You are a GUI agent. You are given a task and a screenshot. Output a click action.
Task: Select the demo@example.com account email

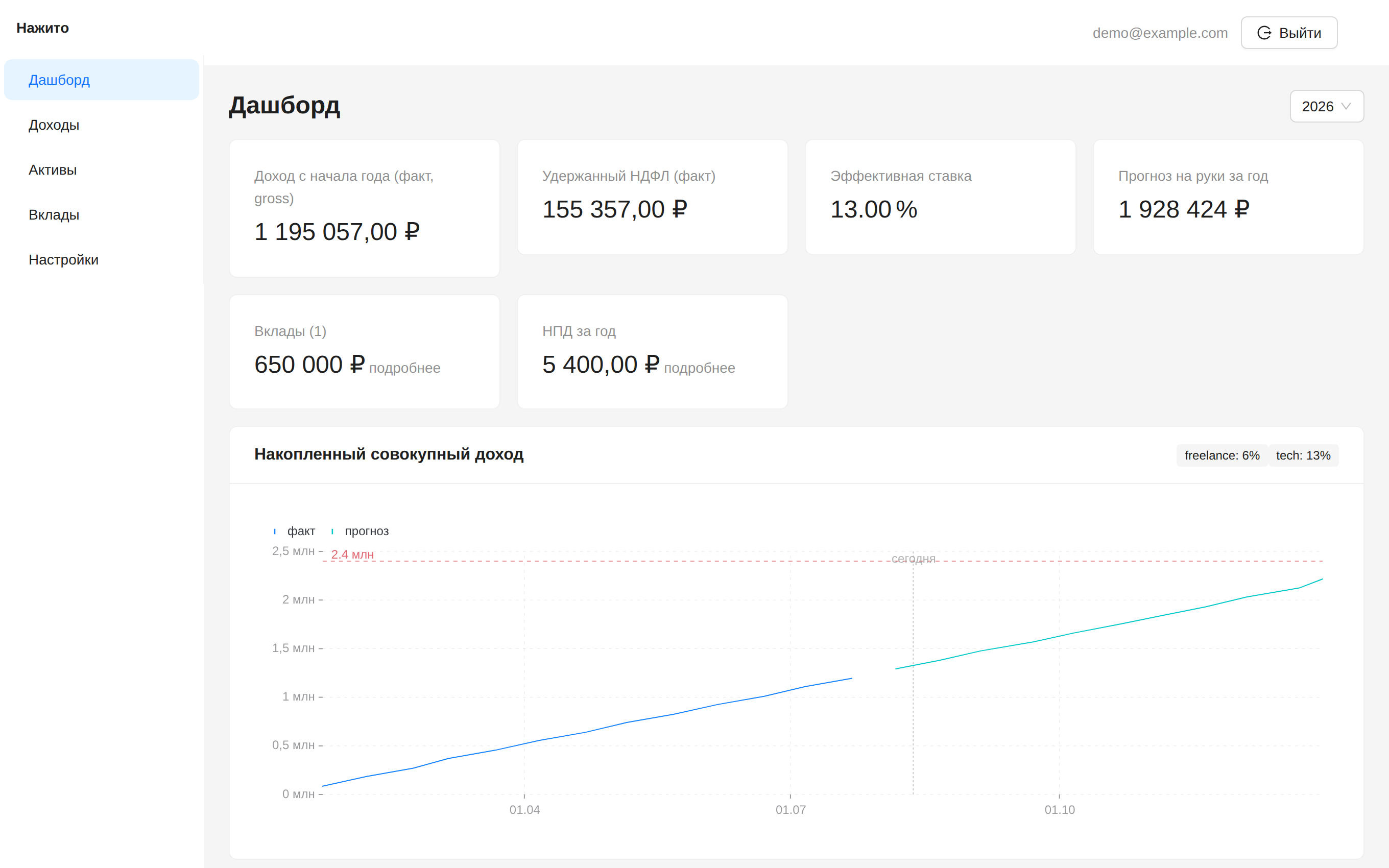(1160, 33)
